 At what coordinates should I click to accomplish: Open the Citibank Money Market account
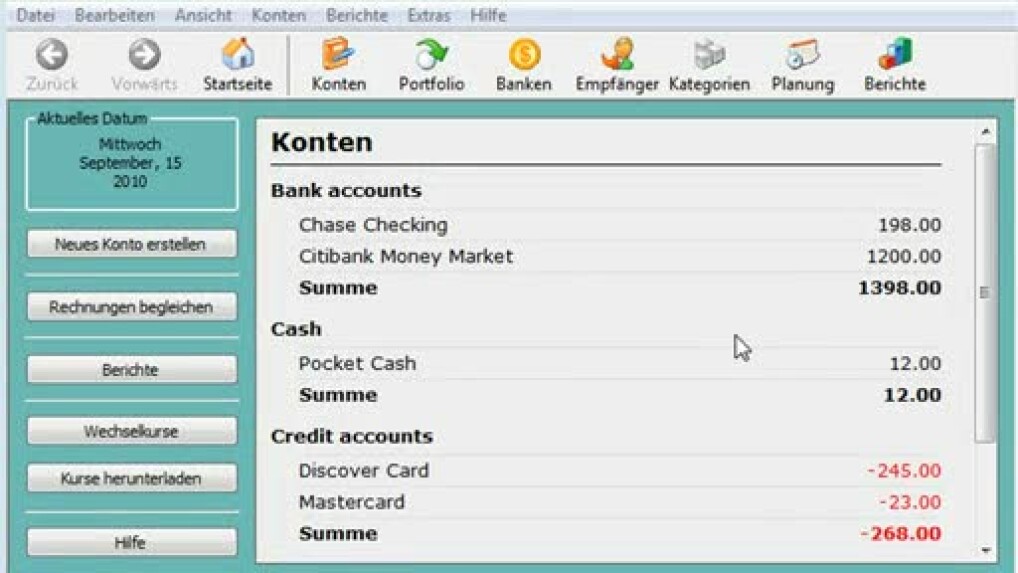405,257
